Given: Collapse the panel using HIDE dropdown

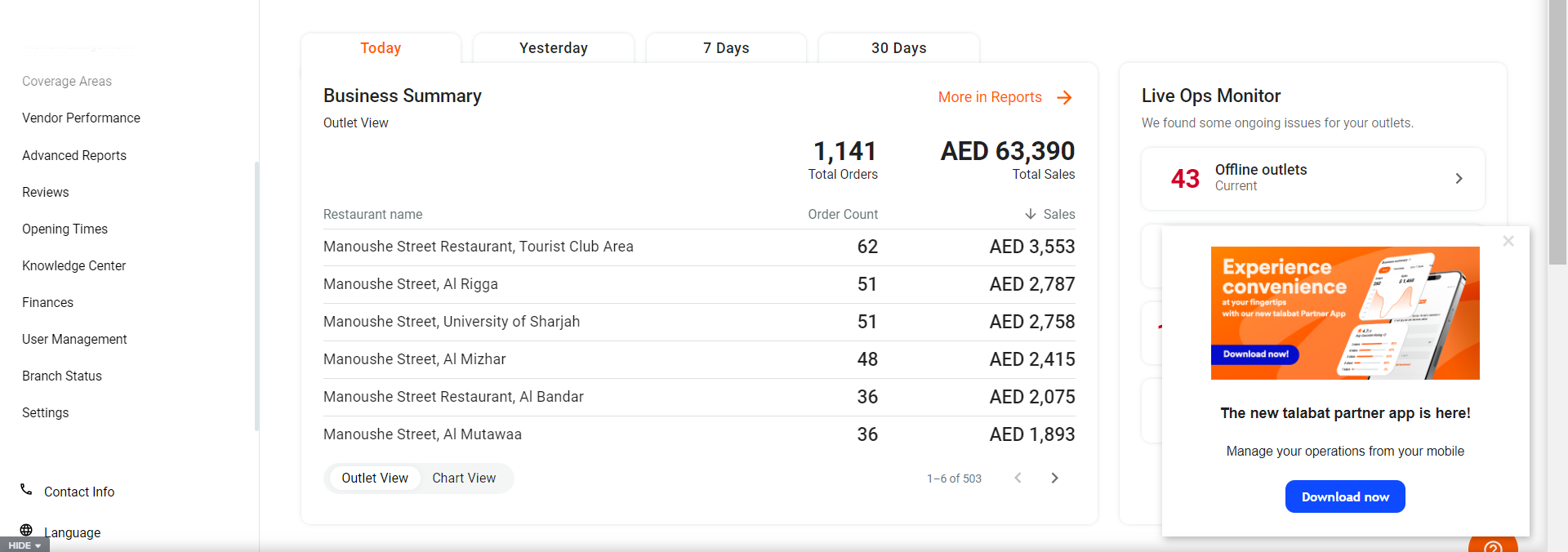Looking at the screenshot, I should tap(24, 545).
